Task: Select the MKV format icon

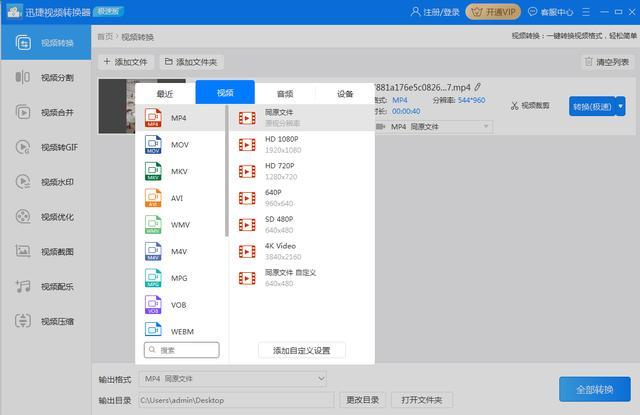Action: (153, 171)
